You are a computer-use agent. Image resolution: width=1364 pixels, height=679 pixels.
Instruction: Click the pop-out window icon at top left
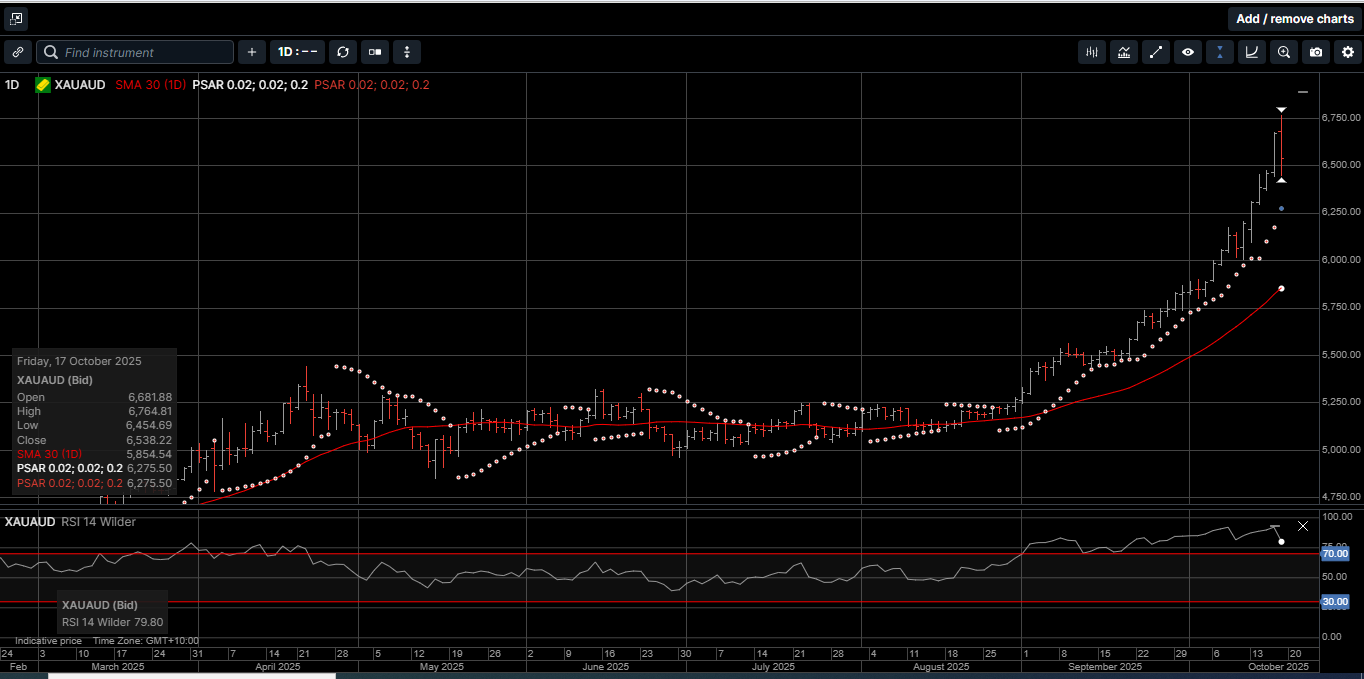coord(17,19)
